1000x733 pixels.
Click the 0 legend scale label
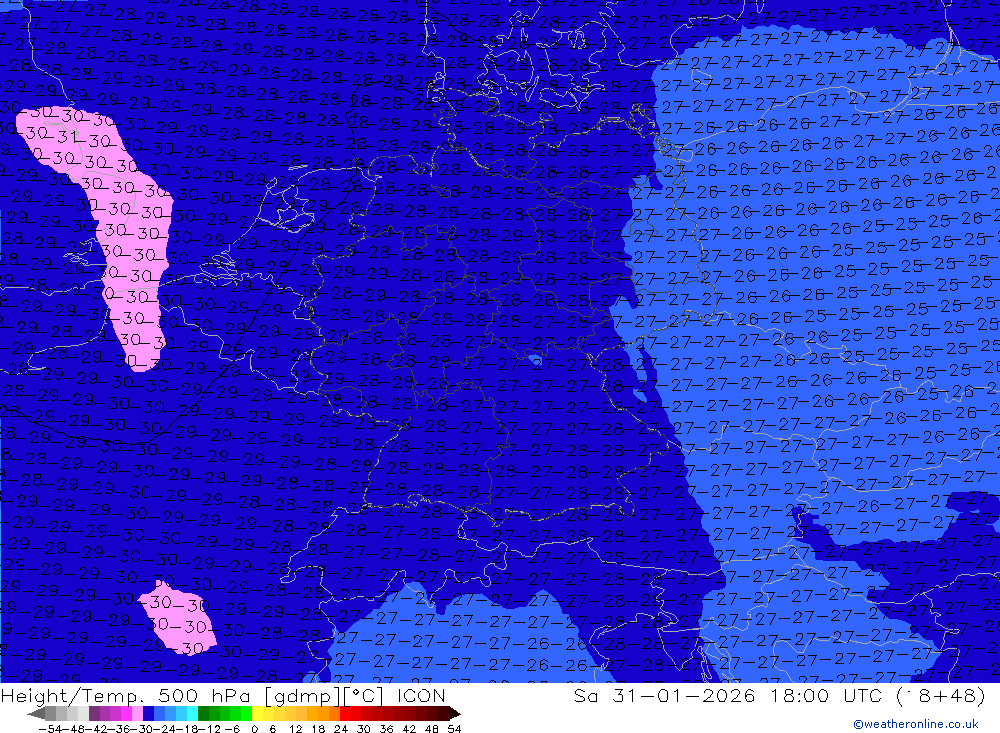pos(254,729)
